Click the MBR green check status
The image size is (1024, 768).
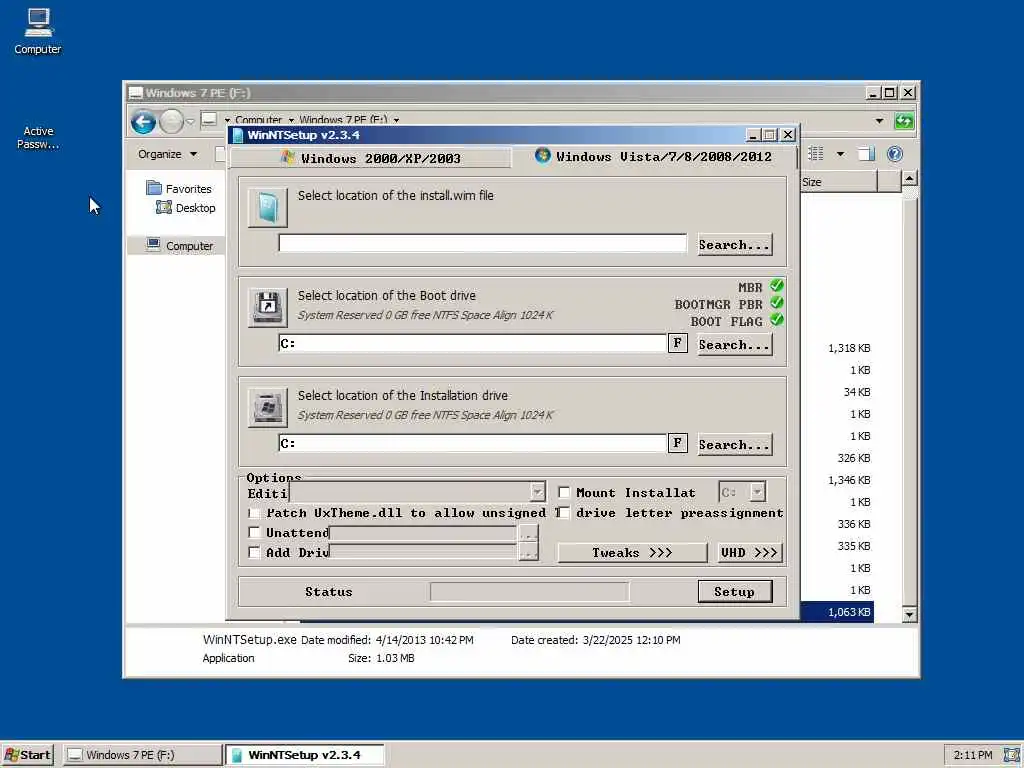(x=776, y=286)
